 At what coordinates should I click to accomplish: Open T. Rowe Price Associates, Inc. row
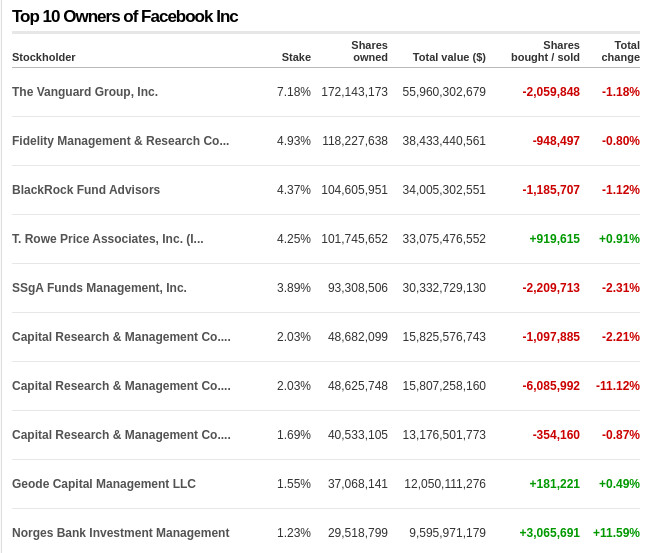point(108,239)
